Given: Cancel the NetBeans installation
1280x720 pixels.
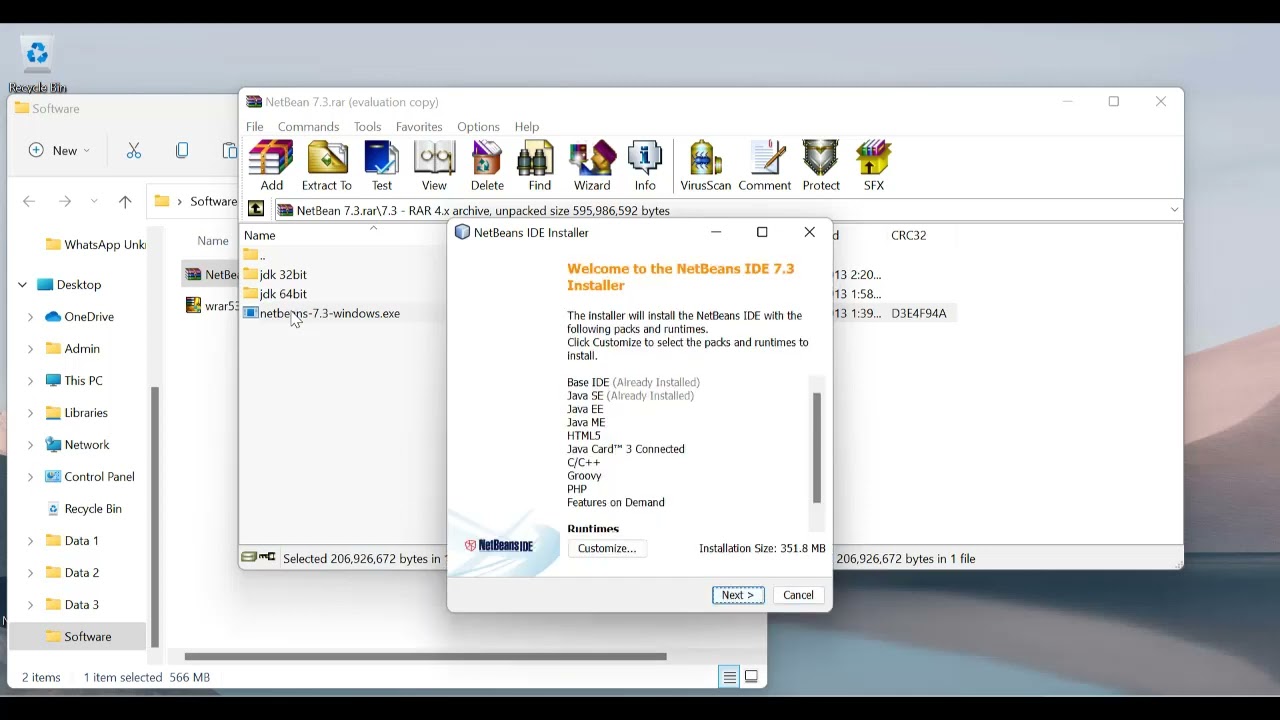Looking at the screenshot, I should (798, 595).
